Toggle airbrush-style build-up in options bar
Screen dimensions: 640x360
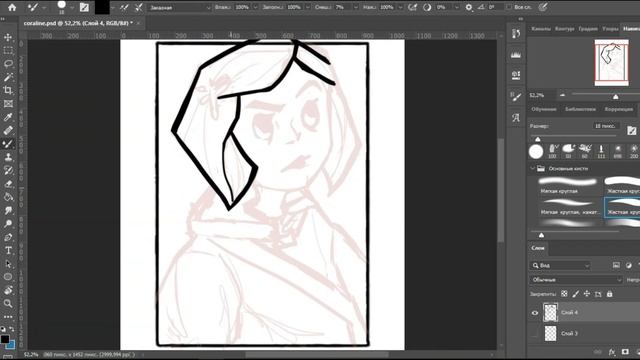point(413,7)
